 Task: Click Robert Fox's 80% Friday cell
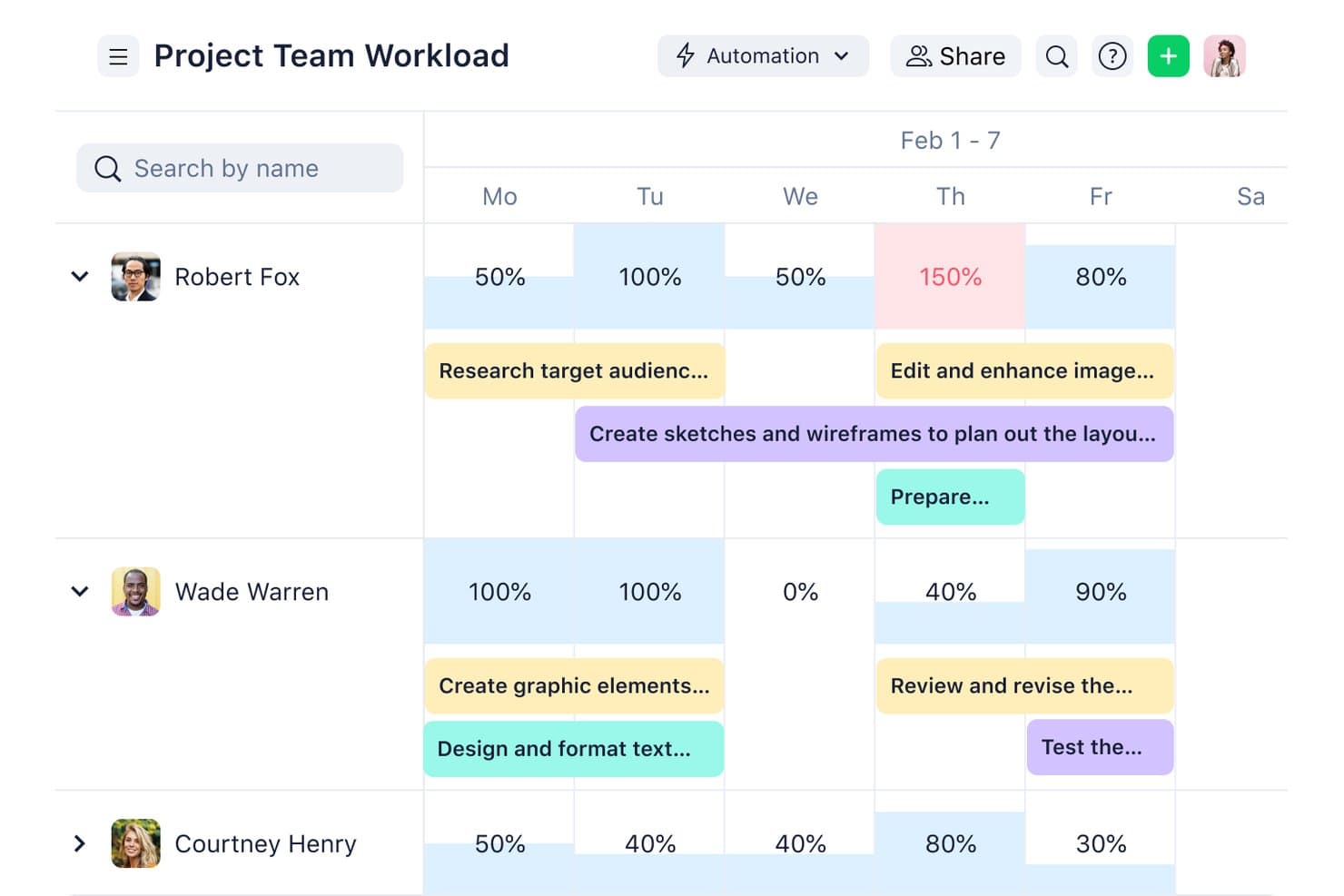(x=1101, y=277)
